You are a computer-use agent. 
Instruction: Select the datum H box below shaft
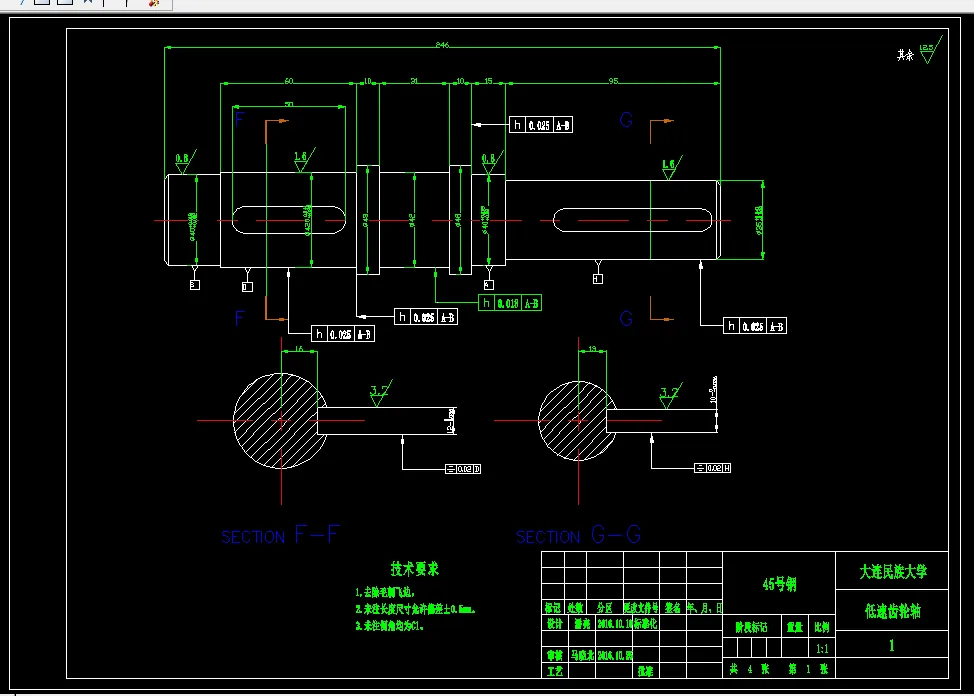pyautogui.click(x=598, y=279)
